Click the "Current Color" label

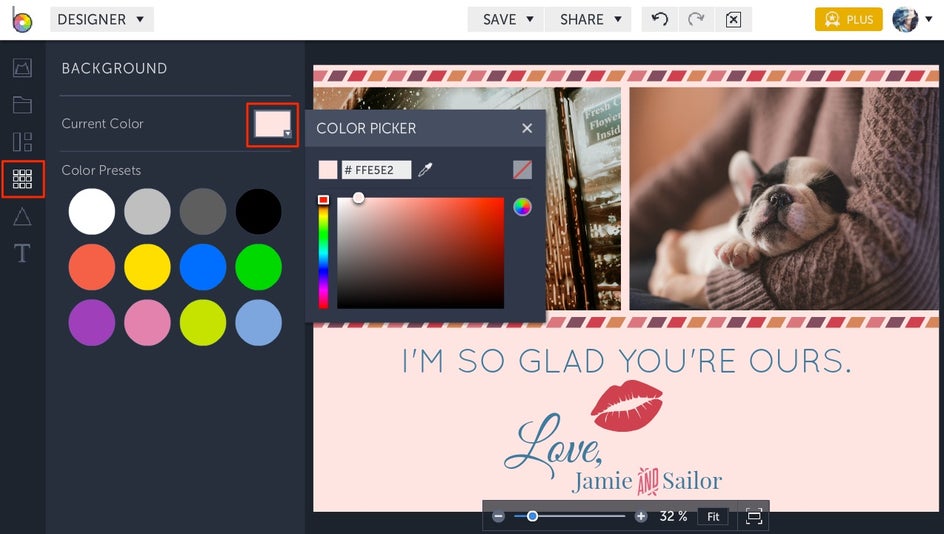click(102, 123)
